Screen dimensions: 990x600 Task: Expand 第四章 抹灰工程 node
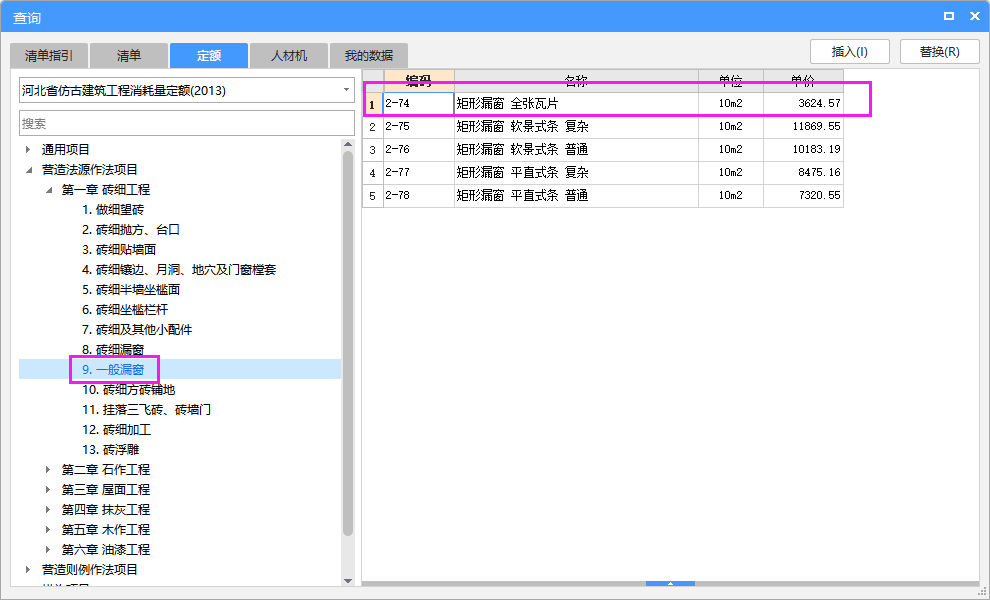point(48,510)
